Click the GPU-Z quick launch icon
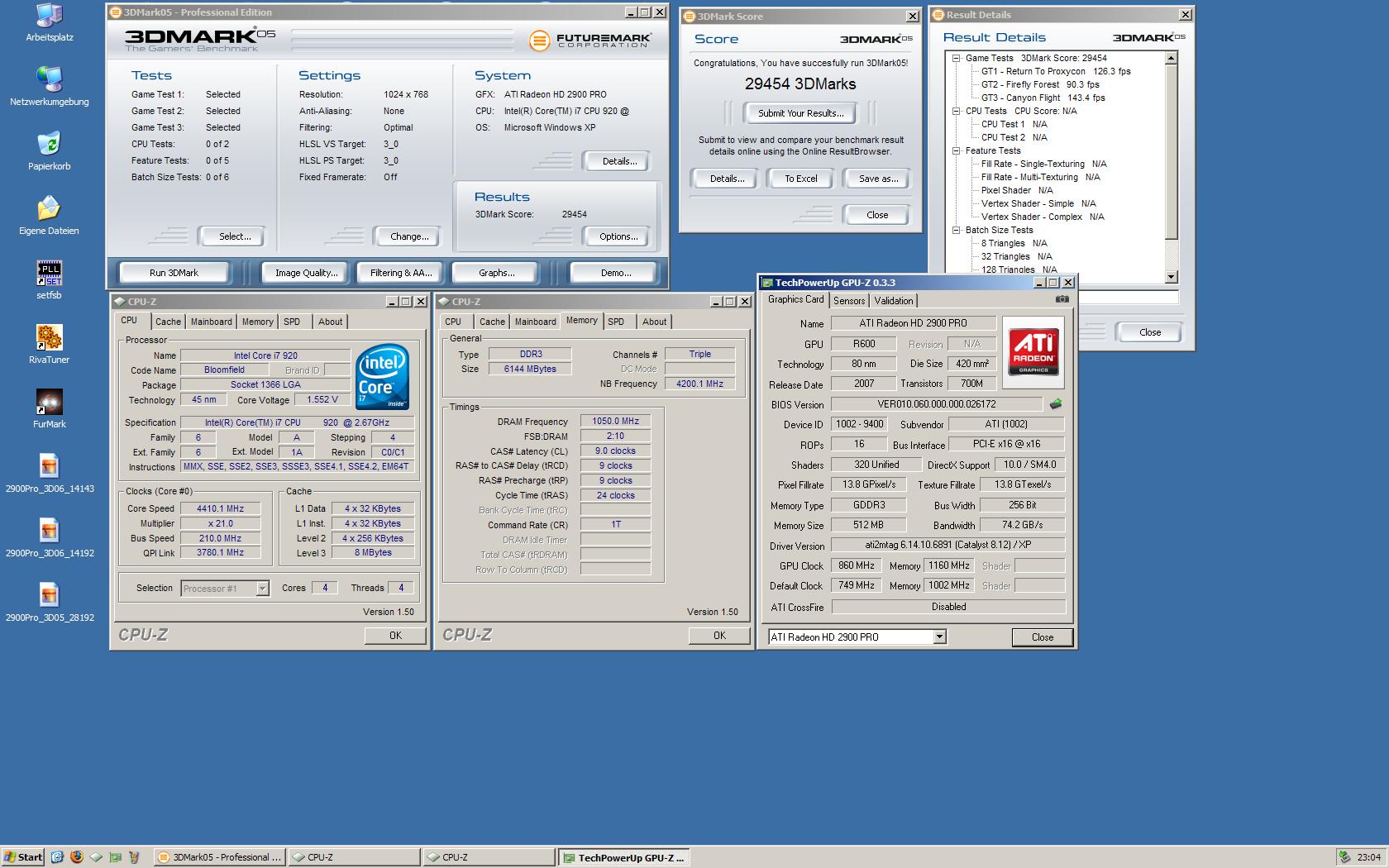The image size is (1389, 868). point(115,857)
